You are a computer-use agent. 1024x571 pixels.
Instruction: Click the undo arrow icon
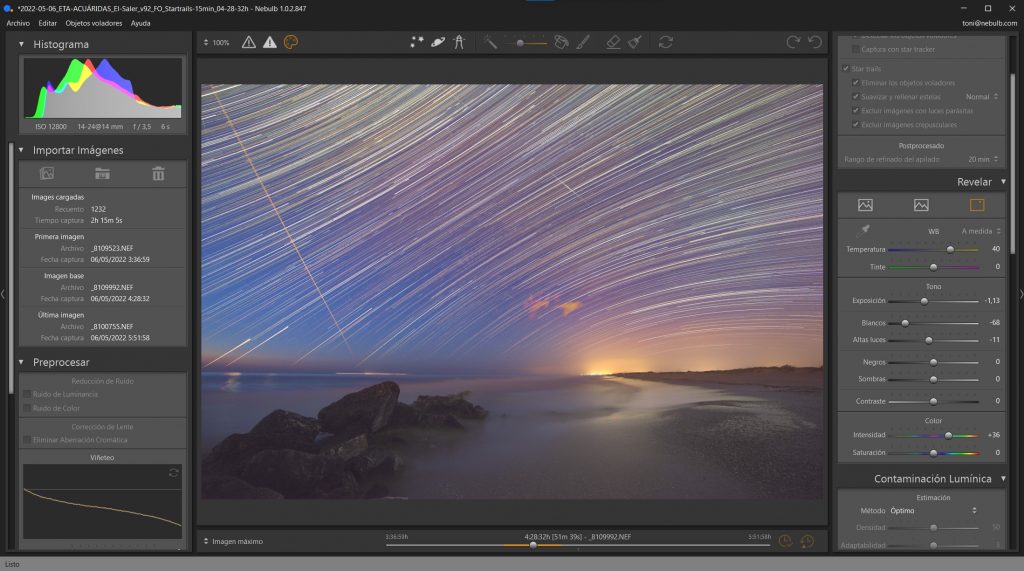(x=814, y=42)
